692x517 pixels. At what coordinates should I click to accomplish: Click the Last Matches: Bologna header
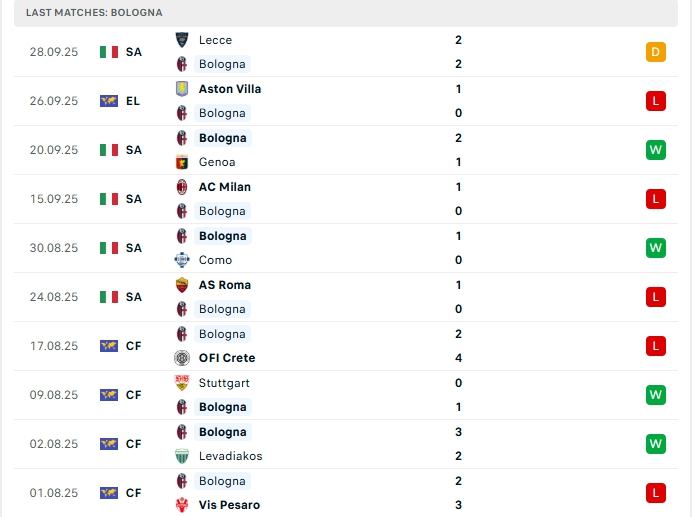[95, 12]
